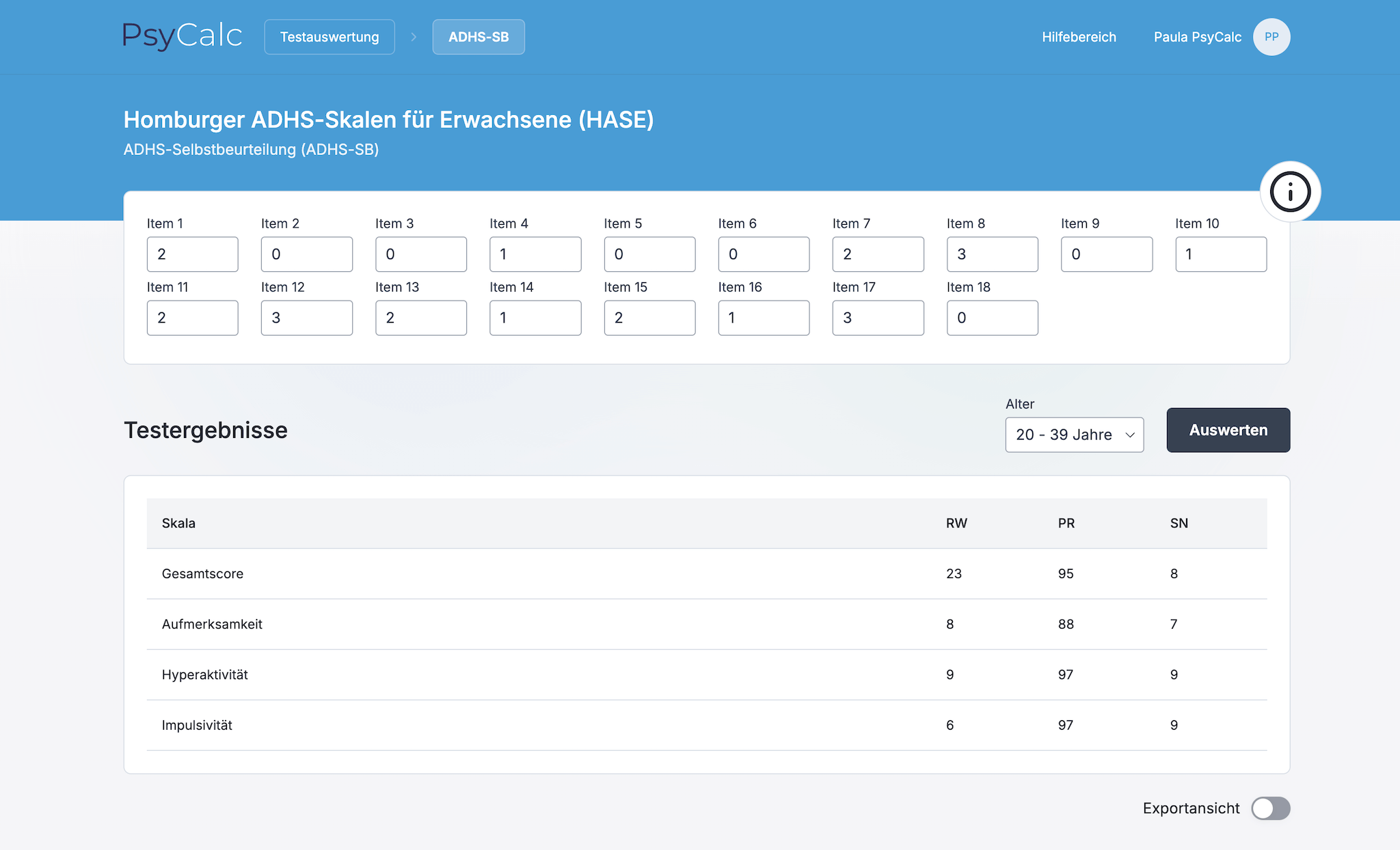Image resolution: width=1400 pixels, height=850 pixels.
Task: Select the Item 10 input box
Action: coord(1220,254)
